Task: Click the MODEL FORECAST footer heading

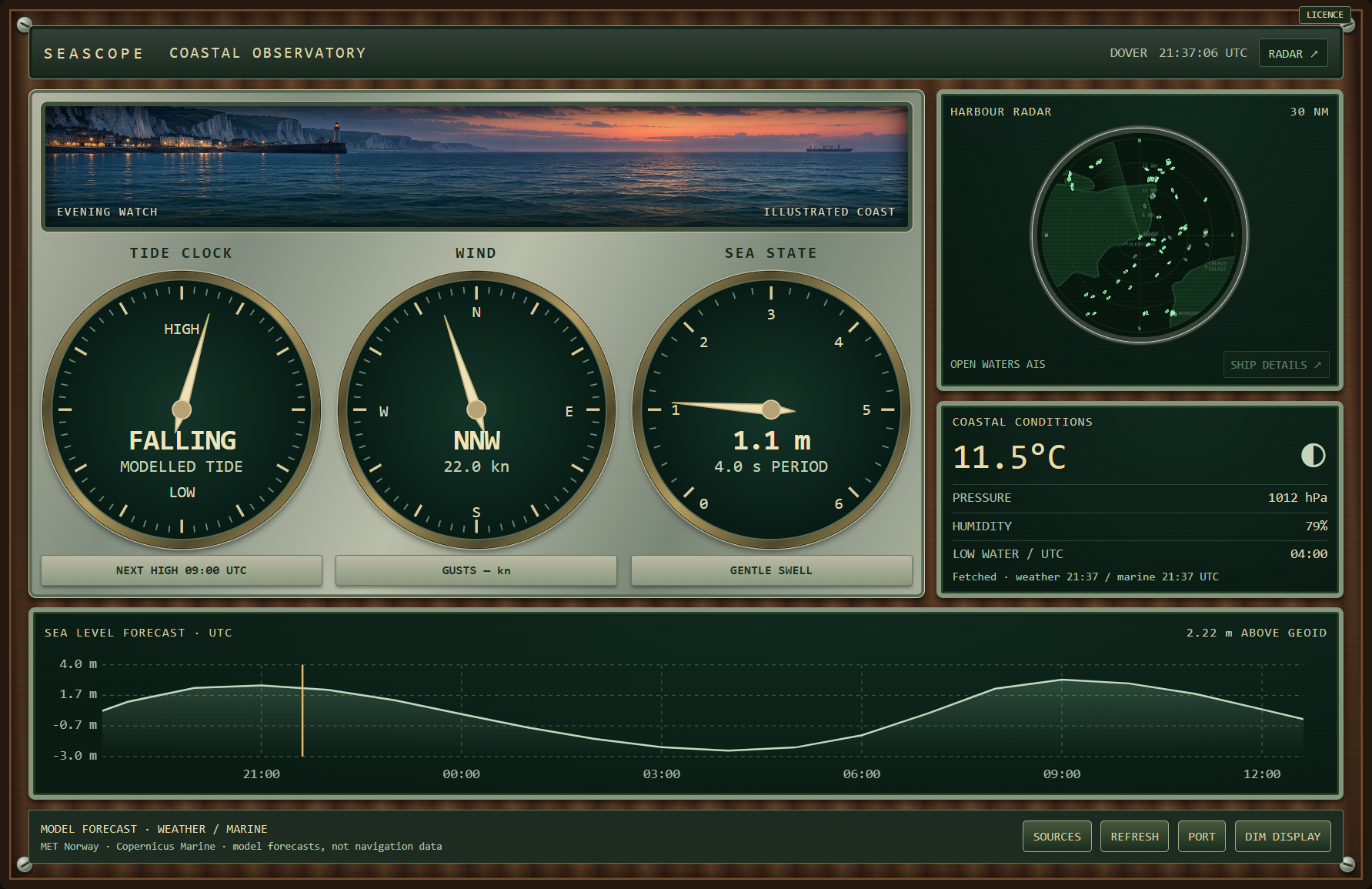Action: click(x=154, y=829)
